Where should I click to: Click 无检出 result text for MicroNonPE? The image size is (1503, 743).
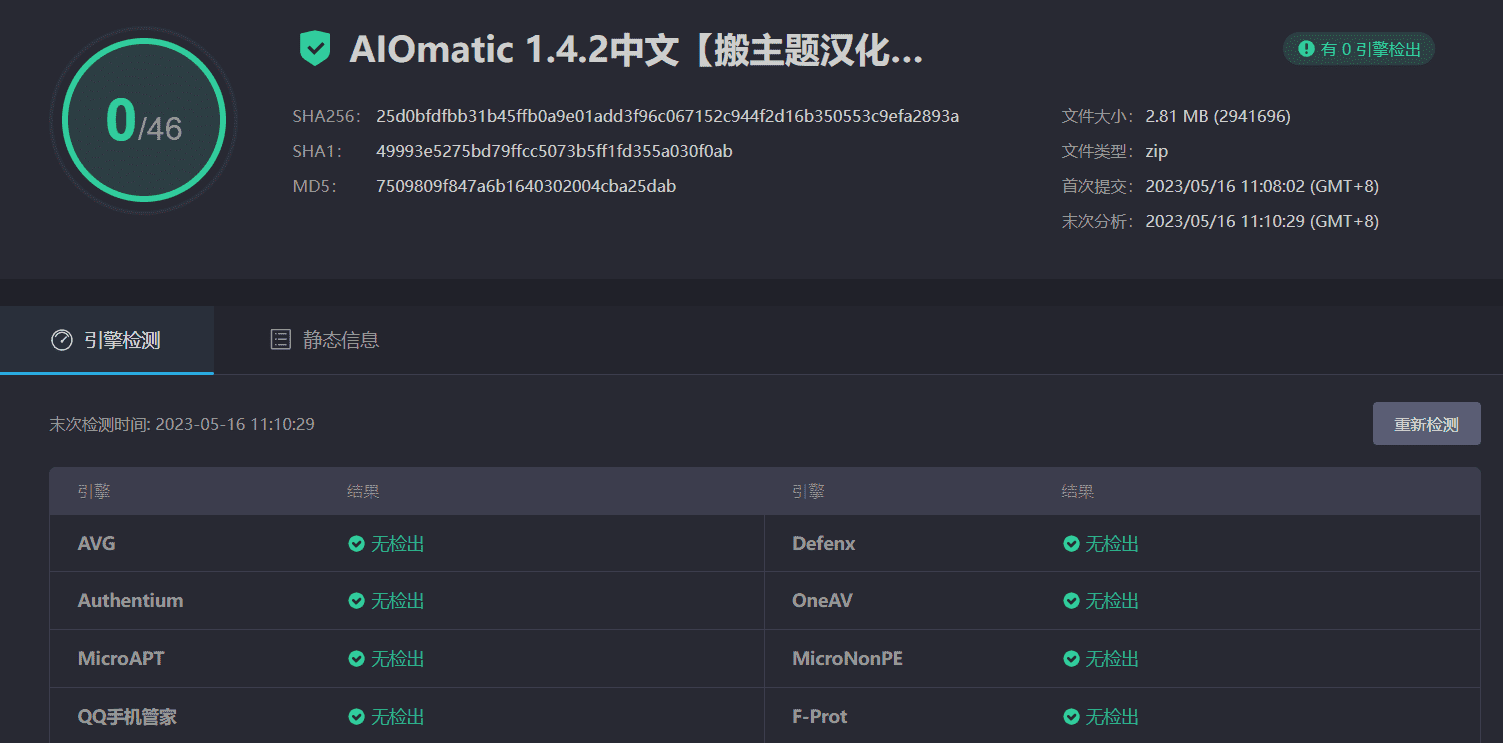1113,659
